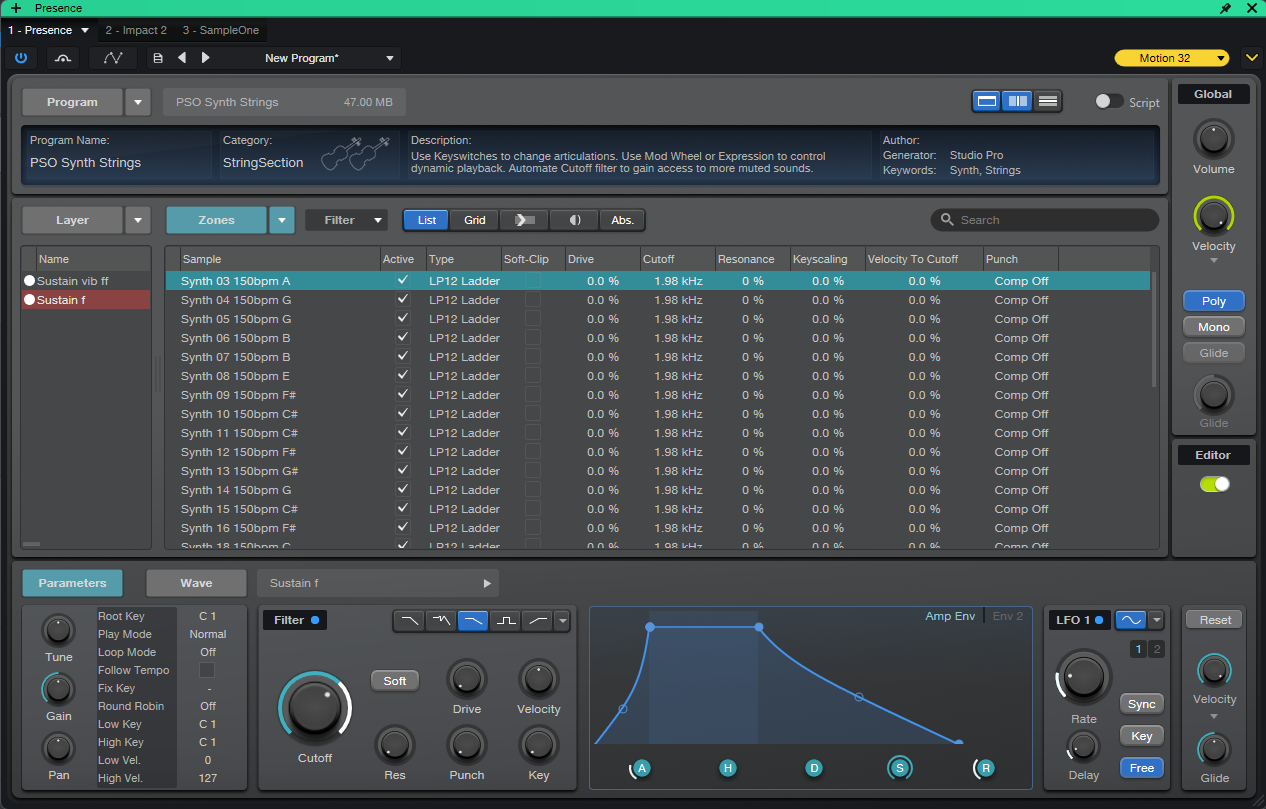Screen dimensions: 1266x809
Task: Click the LFO Key button
Action: [1142, 736]
